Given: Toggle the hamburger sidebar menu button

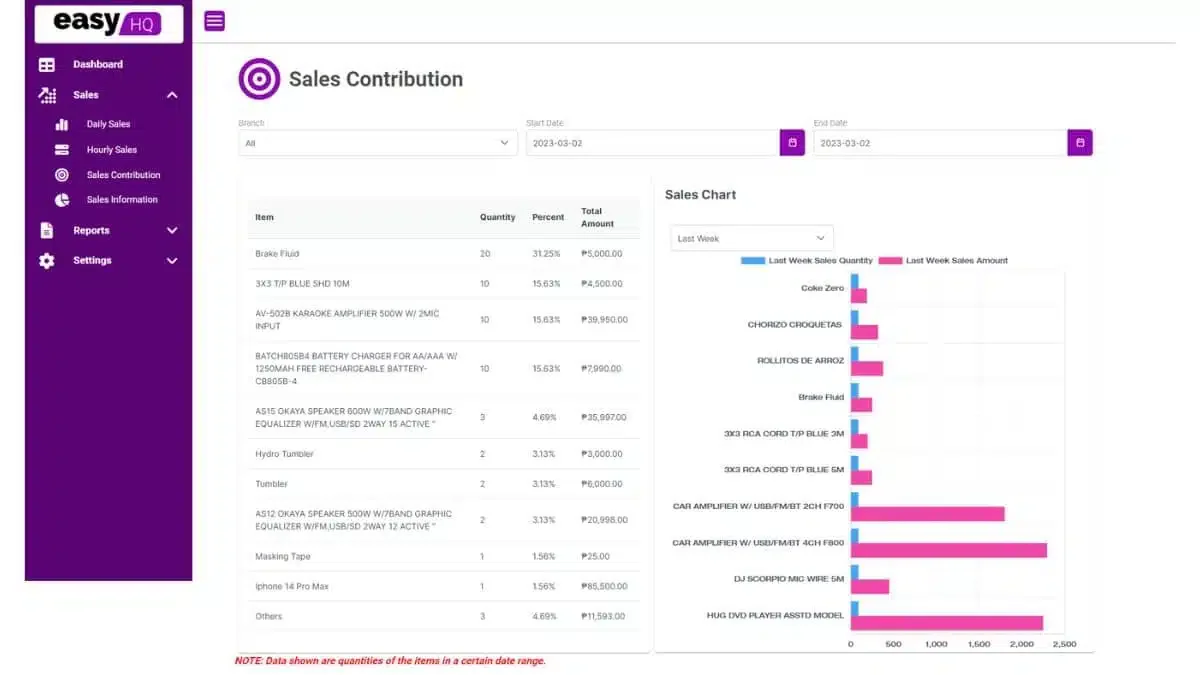Looking at the screenshot, I should tap(214, 21).
